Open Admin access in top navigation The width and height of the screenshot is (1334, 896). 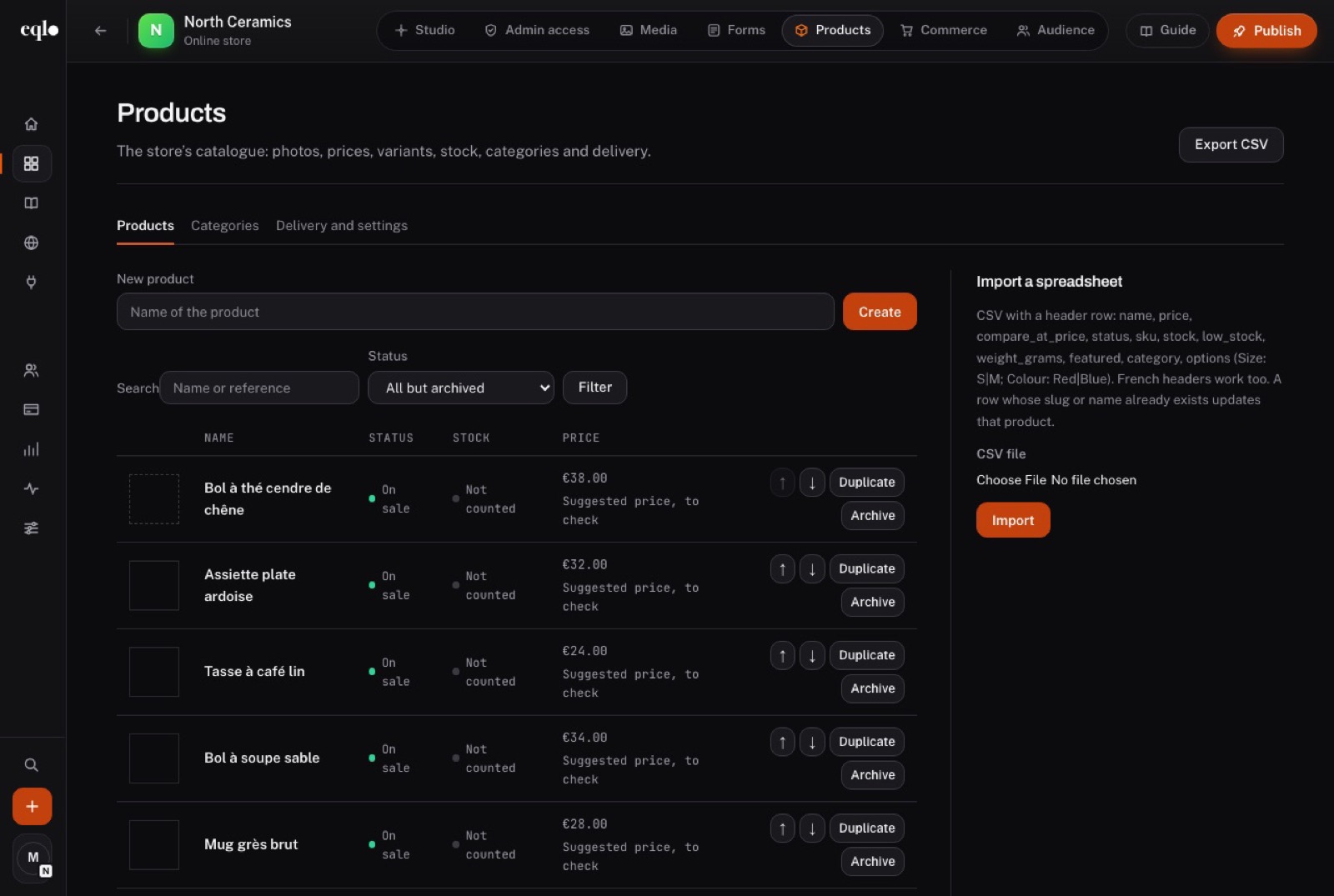click(537, 31)
